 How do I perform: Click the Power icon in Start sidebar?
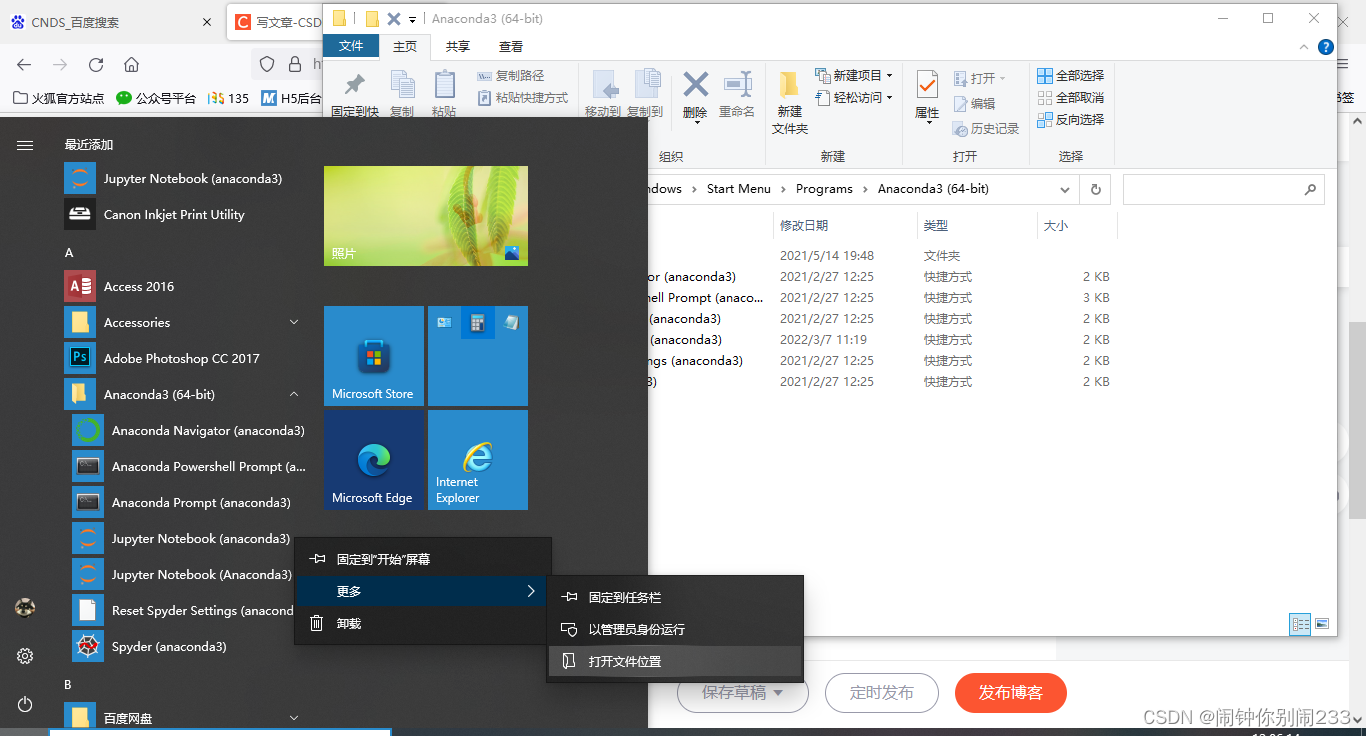(x=25, y=704)
